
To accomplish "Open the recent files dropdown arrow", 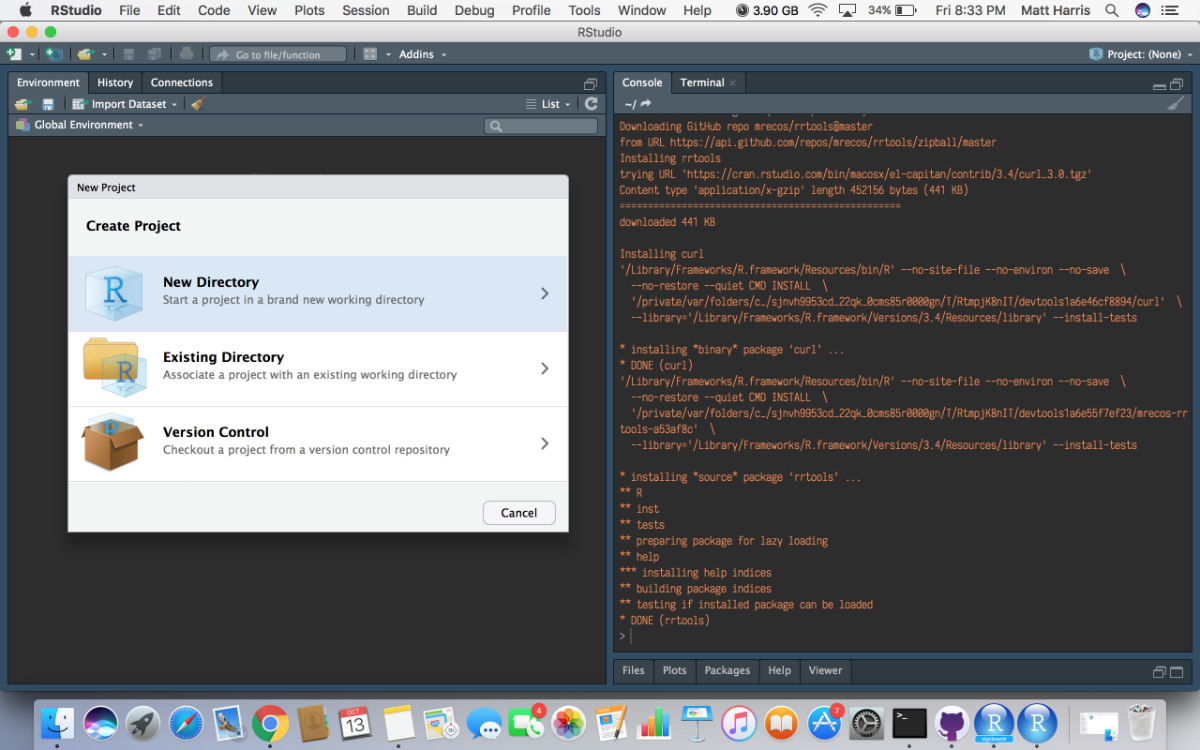I will 103,55.
